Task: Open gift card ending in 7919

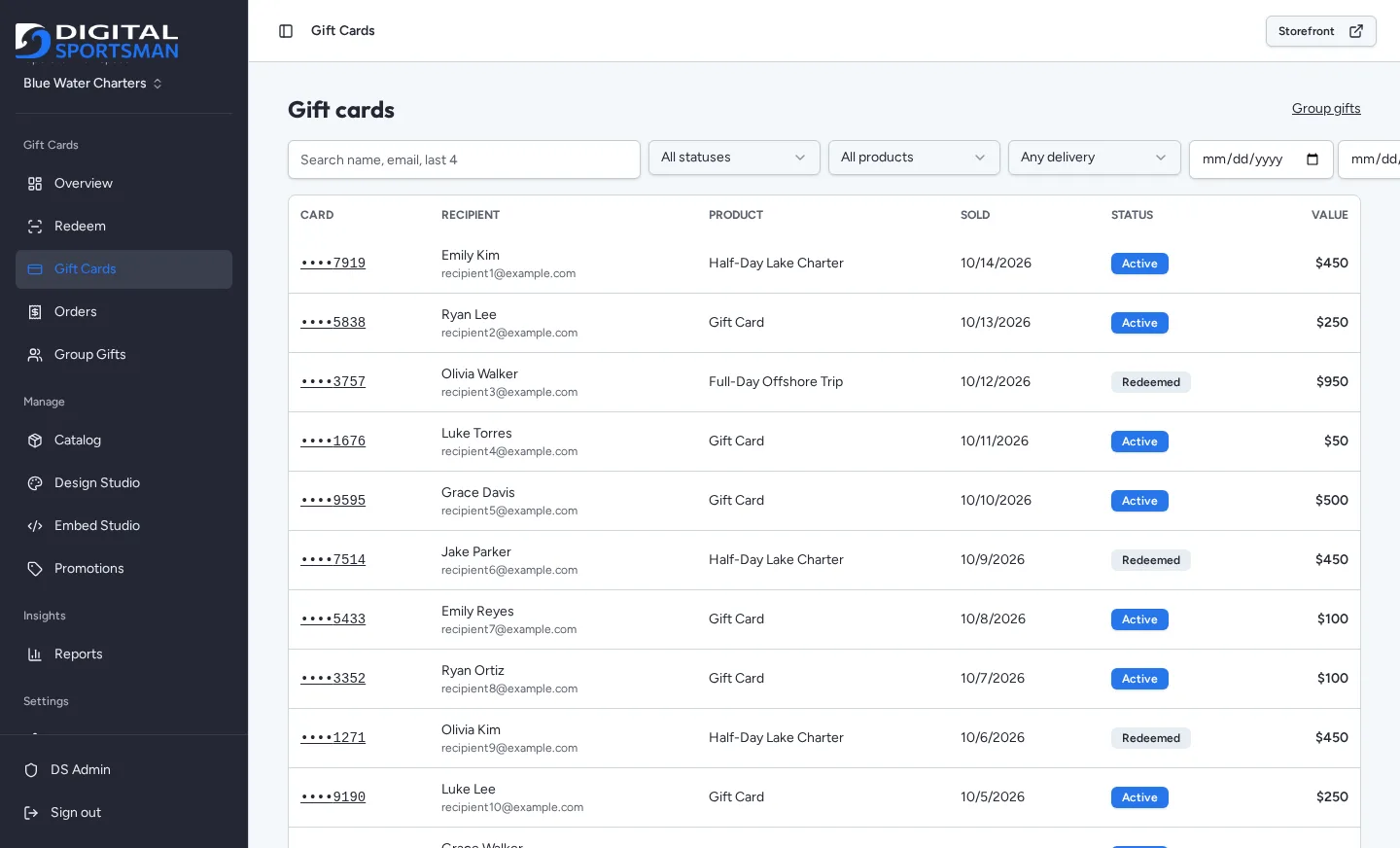Action: pos(333,264)
